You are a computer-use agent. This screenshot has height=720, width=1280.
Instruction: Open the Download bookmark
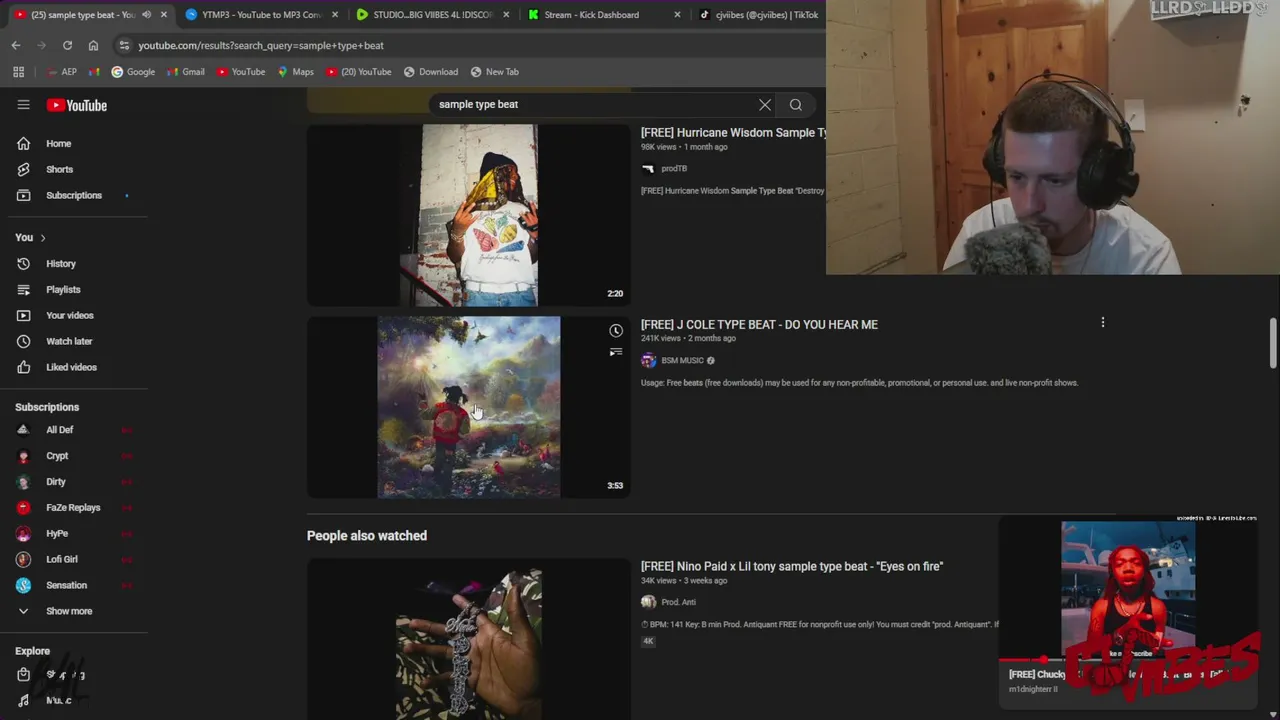431,72
